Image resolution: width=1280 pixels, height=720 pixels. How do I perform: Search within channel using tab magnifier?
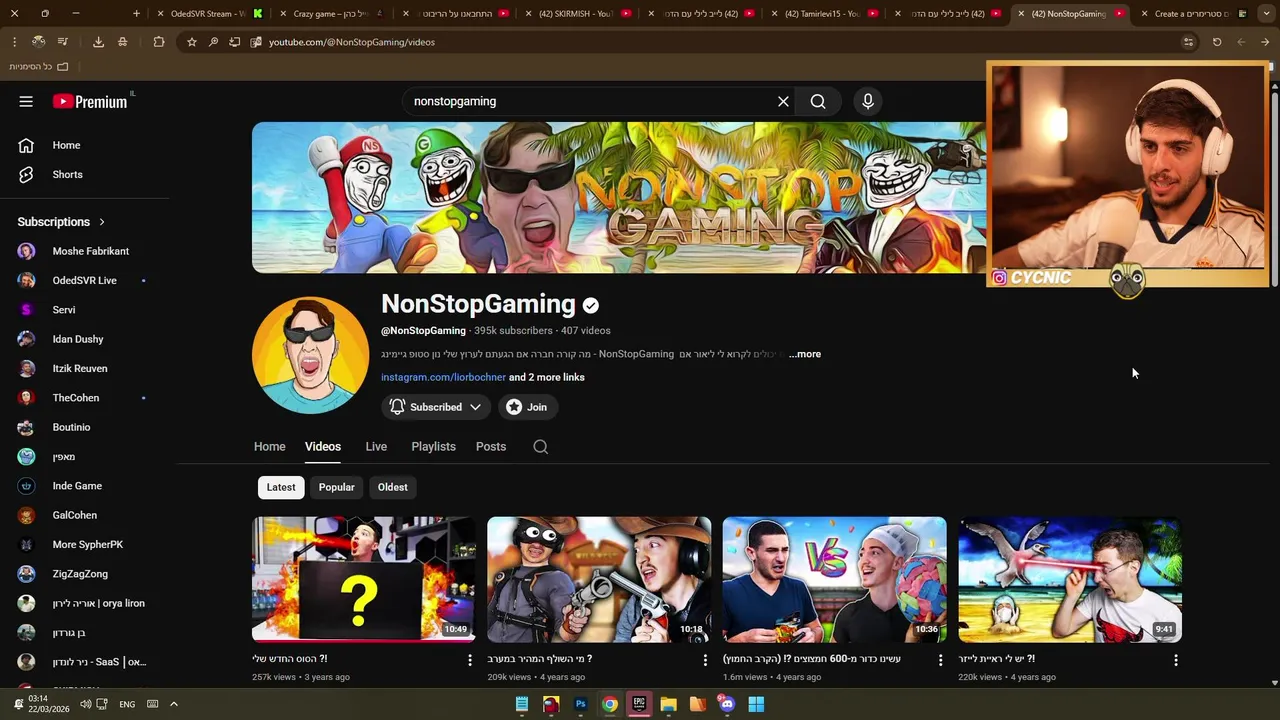tap(540, 447)
